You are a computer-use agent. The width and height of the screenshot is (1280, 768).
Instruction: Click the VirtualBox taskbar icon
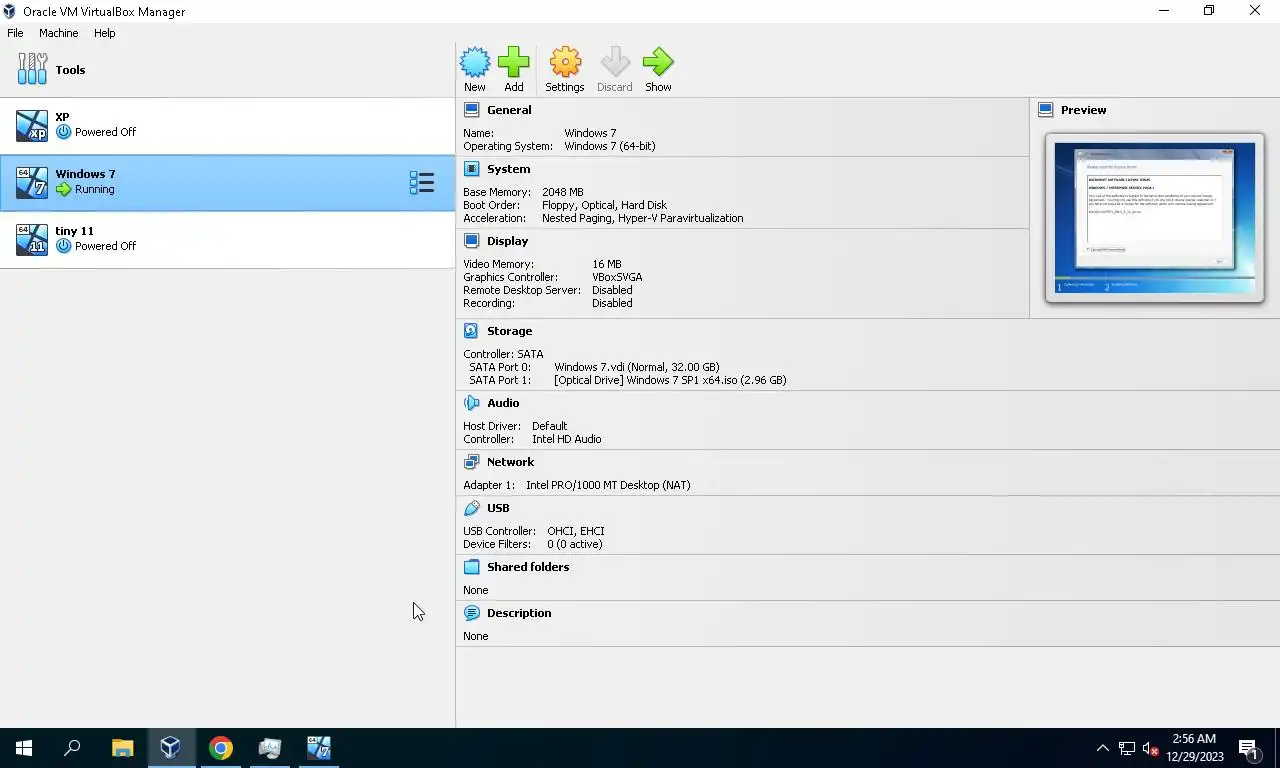click(171, 748)
